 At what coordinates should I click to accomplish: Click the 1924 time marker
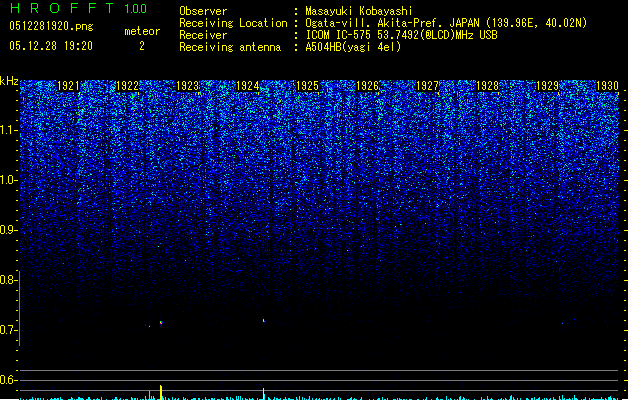click(x=248, y=86)
